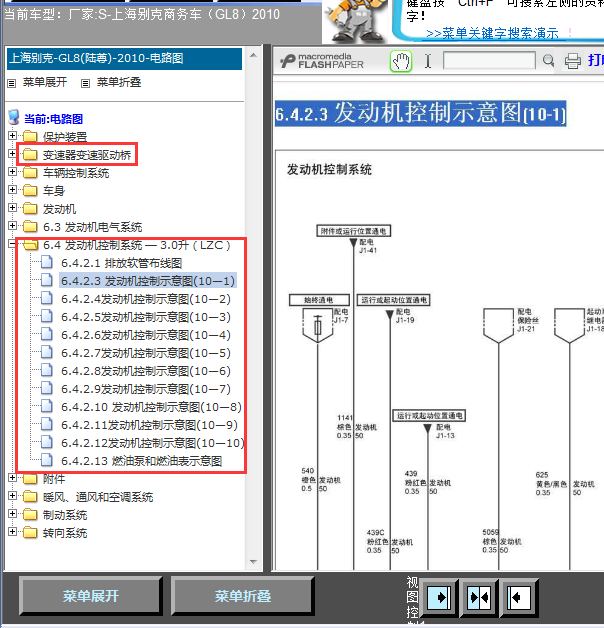Open 6.4.2.4 发动机控制示意图(10-2)
The height and width of the screenshot is (628, 604).
(146, 299)
